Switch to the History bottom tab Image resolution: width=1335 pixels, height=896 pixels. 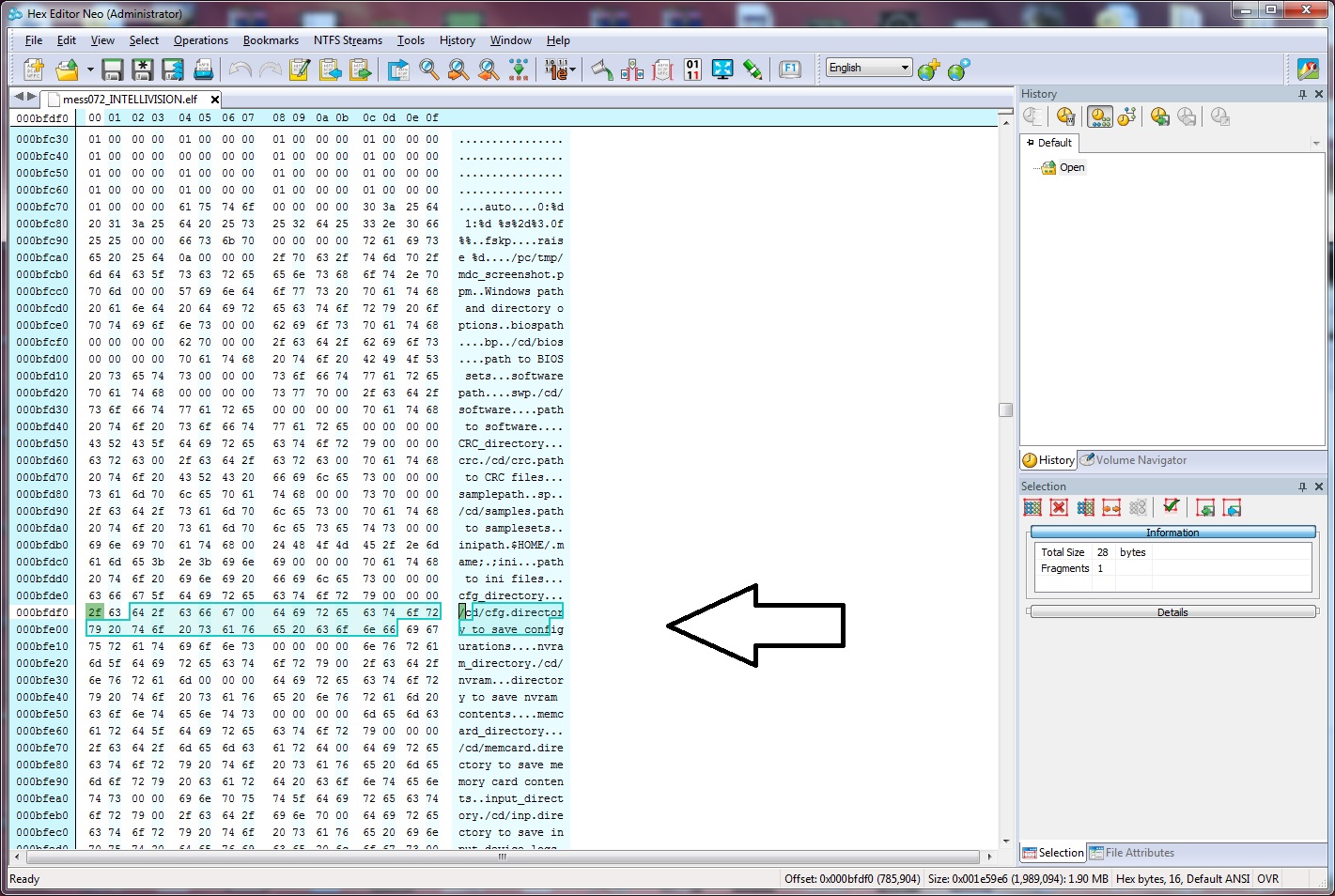[1048, 460]
